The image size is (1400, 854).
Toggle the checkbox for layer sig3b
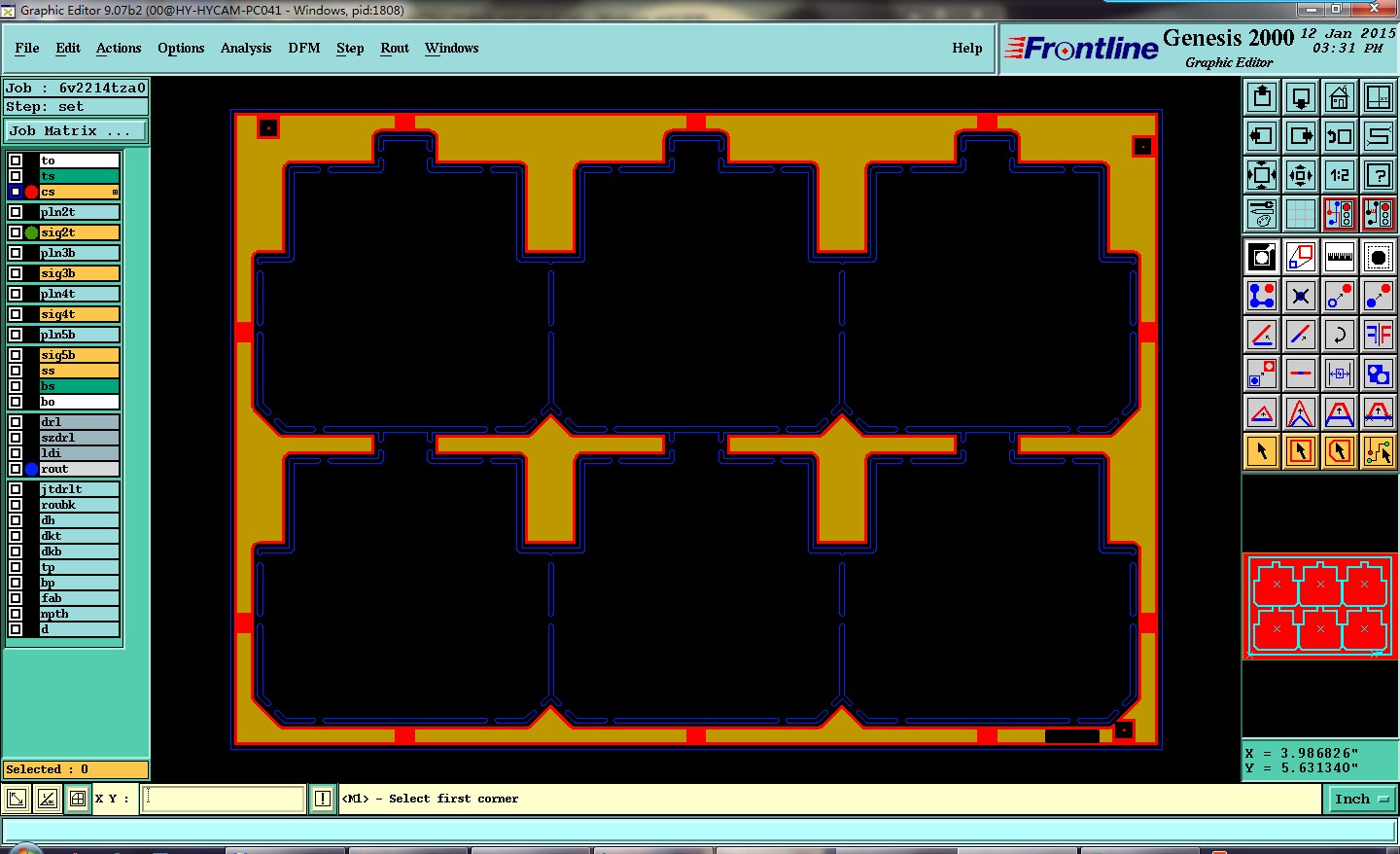click(x=16, y=273)
